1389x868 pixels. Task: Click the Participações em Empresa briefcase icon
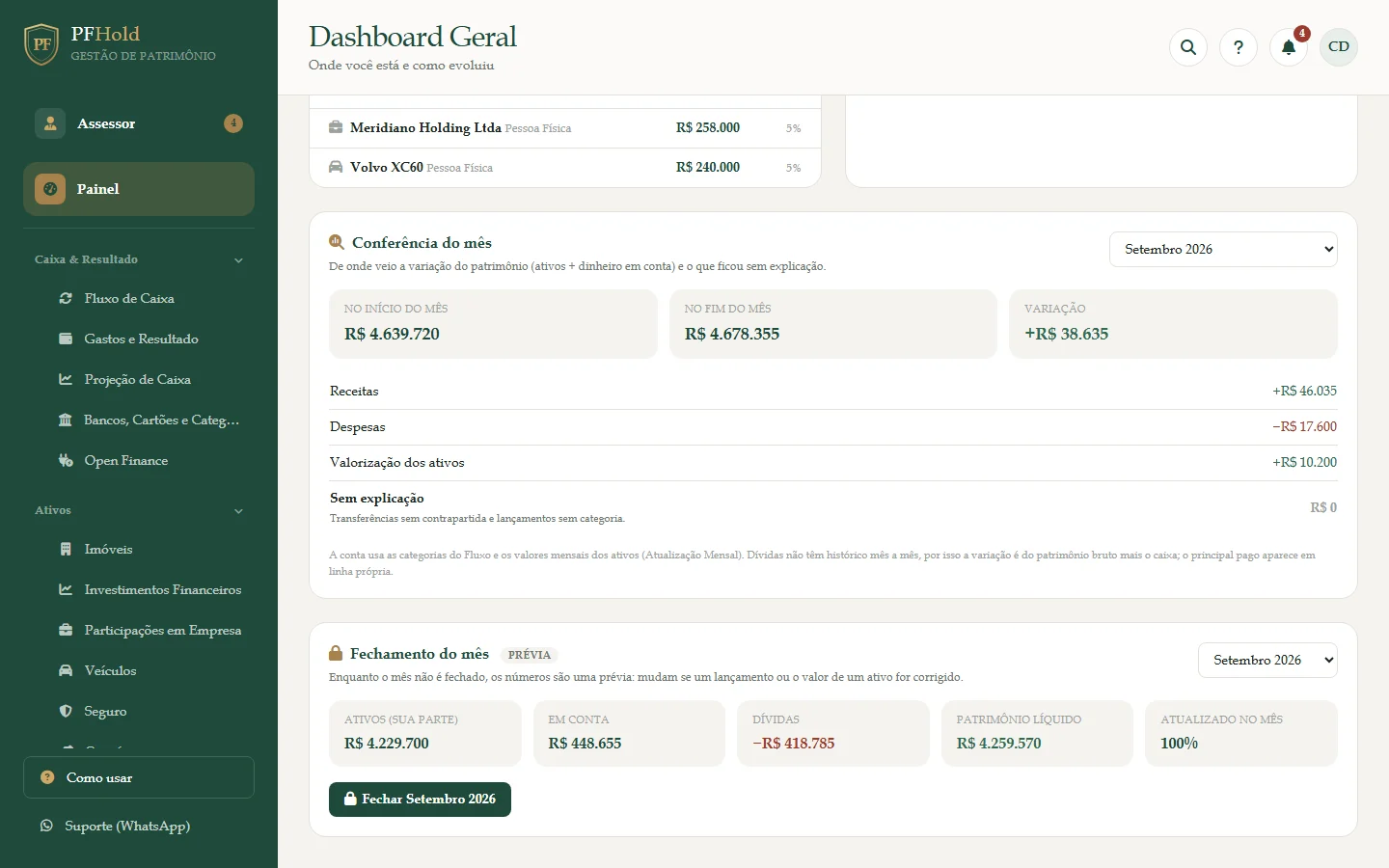(66, 631)
